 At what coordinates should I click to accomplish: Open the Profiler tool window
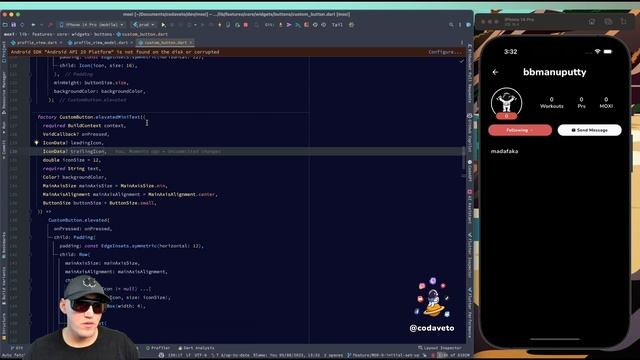[x=158, y=348]
